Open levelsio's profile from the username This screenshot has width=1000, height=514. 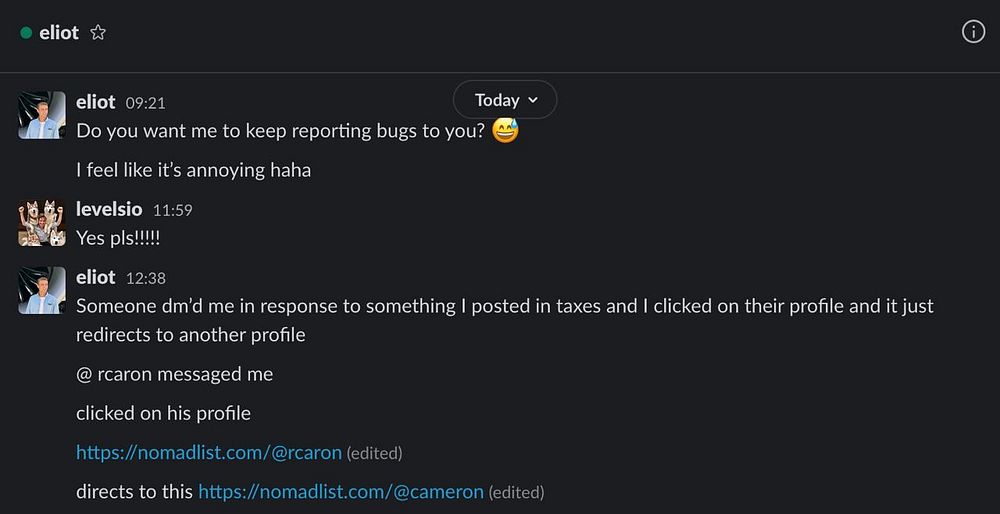click(x=109, y=209)
